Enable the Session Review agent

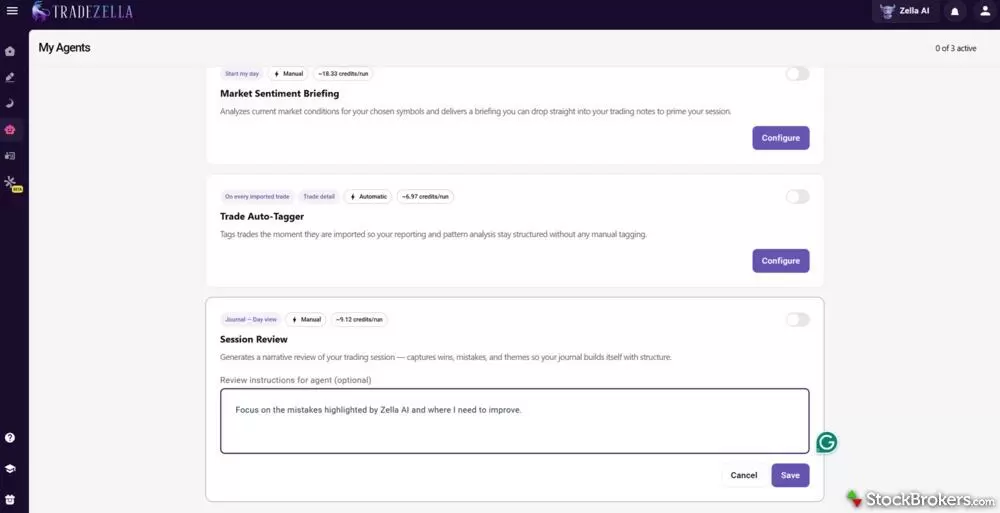[x=797, y=319]
